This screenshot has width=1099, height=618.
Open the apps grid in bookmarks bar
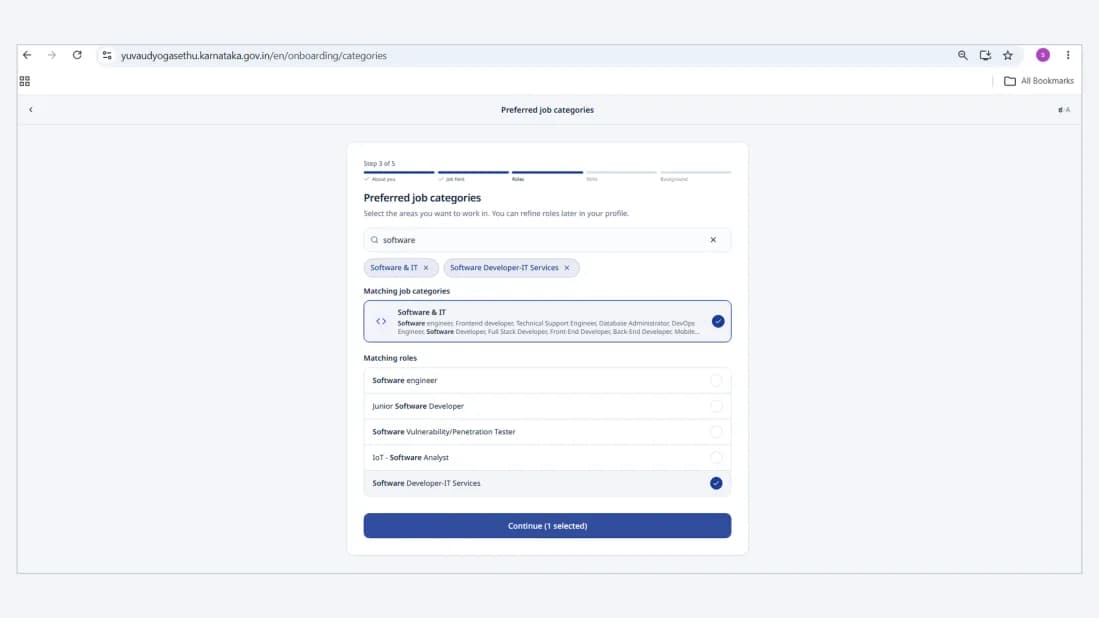[25, 81]
